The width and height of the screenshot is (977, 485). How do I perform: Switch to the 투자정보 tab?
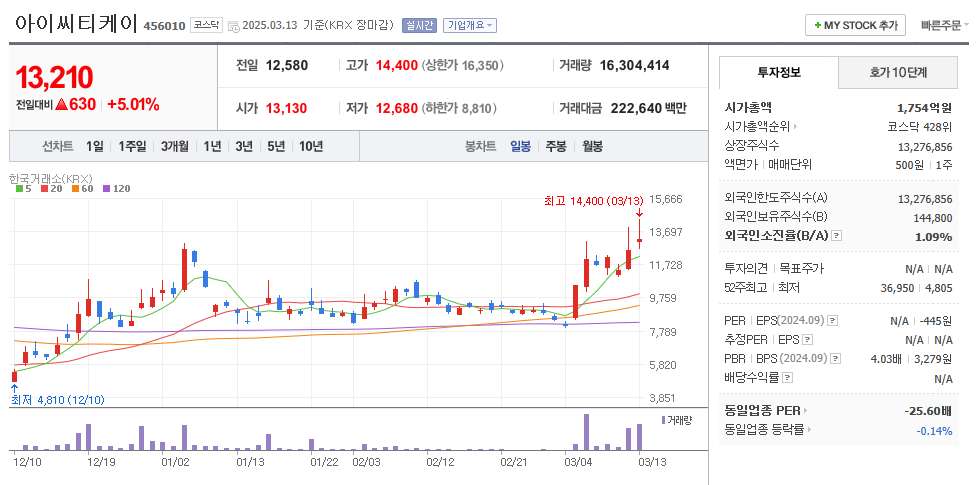coord(779,72)
